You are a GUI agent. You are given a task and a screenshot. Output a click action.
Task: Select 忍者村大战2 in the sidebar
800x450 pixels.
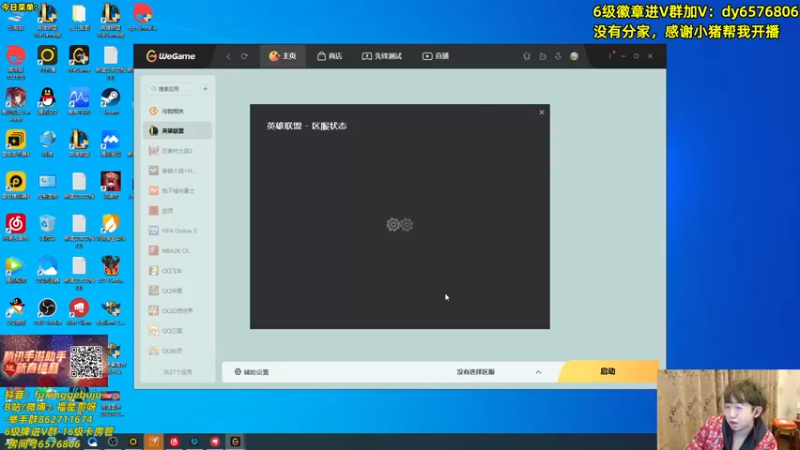[x=178, y=151]
